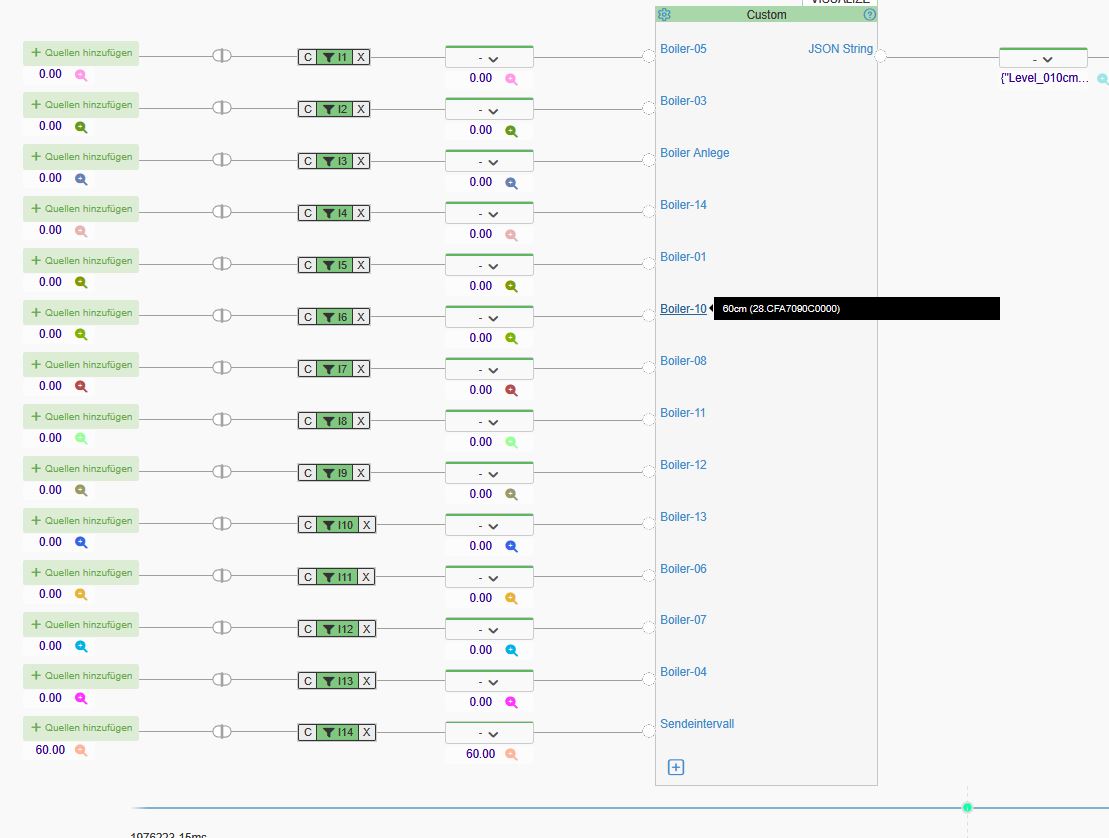This screenshot has width=1109, height=838.
Task: Click the green marker on the timeline
Action: (967, 807)
